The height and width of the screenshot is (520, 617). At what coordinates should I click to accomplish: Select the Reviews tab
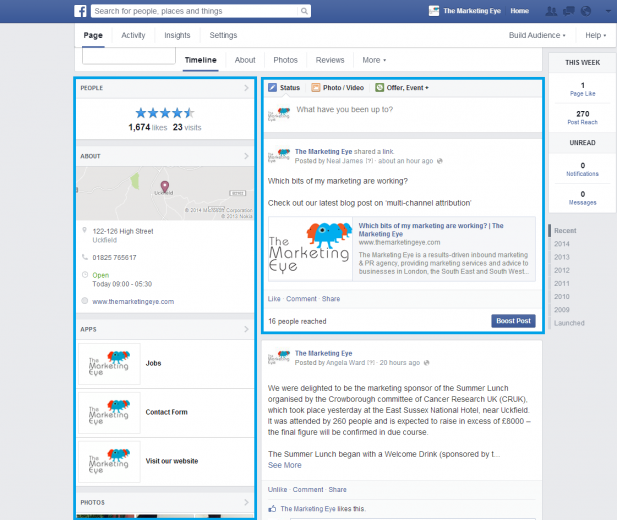(330, 60)
